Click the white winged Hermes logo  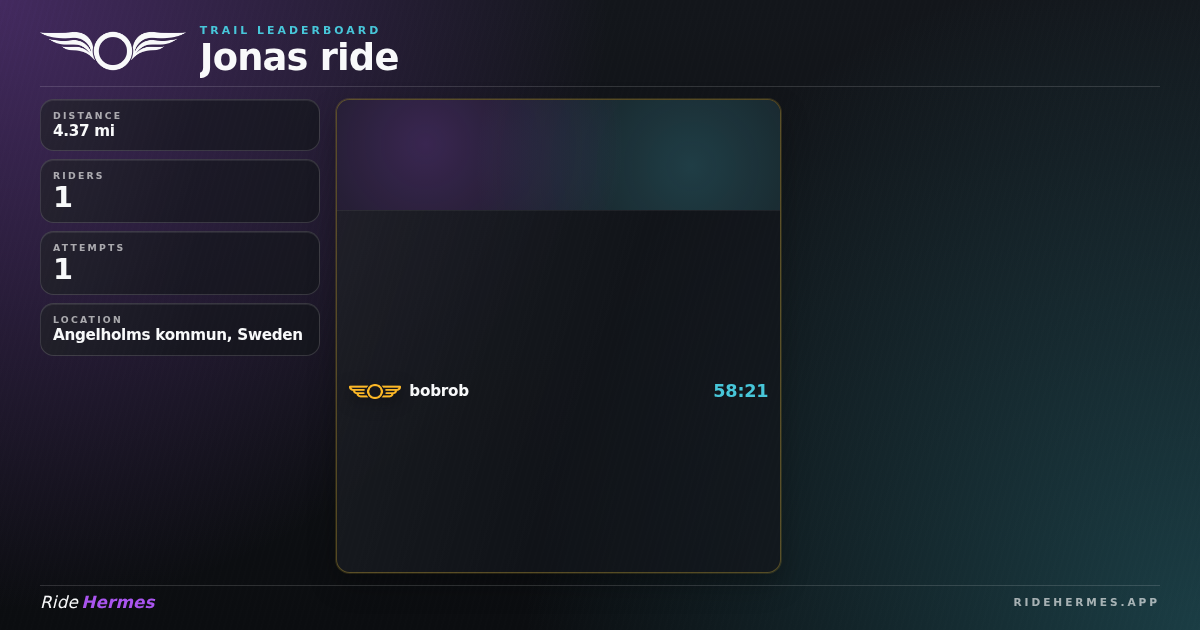113,50
